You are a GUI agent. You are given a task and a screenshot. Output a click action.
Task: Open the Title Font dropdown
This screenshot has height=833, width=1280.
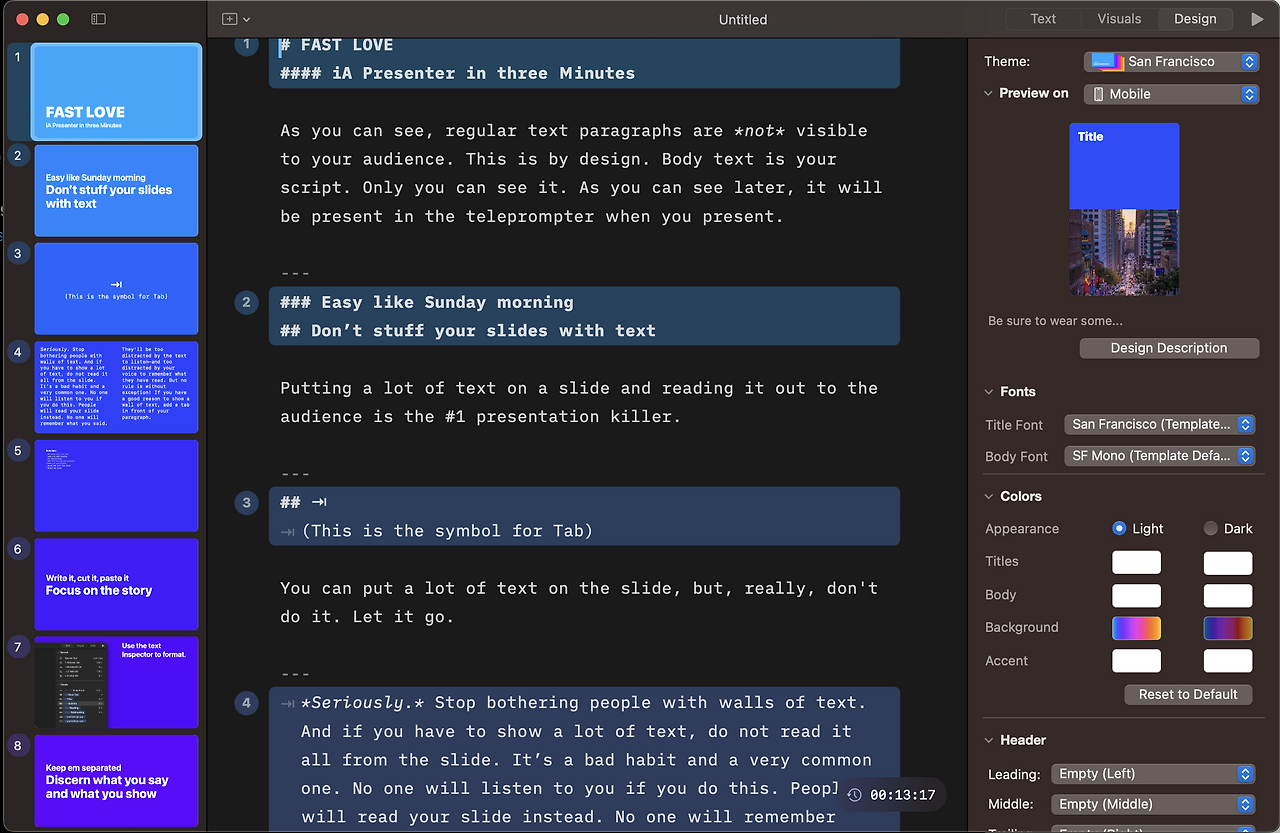[1160, 425]
